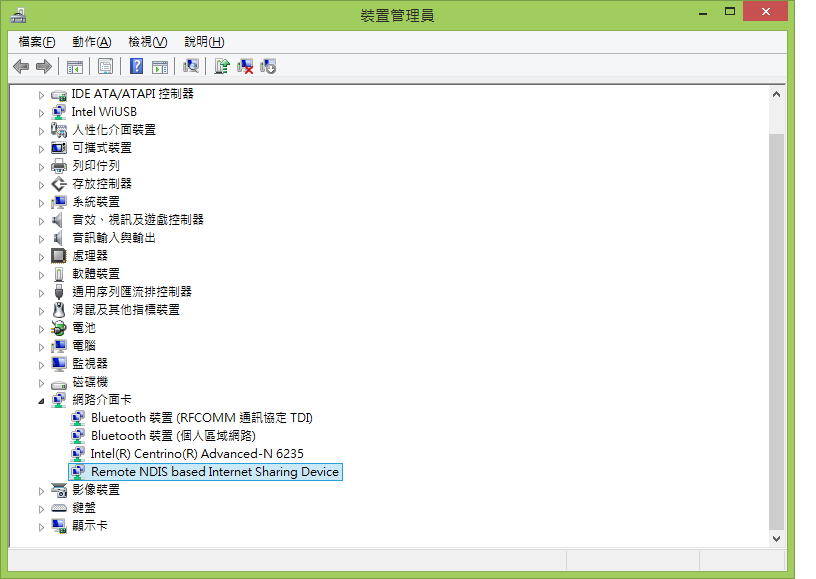Click the update driver software toolbar icon
The image size is (816, 579).
(x=222, y=67)
